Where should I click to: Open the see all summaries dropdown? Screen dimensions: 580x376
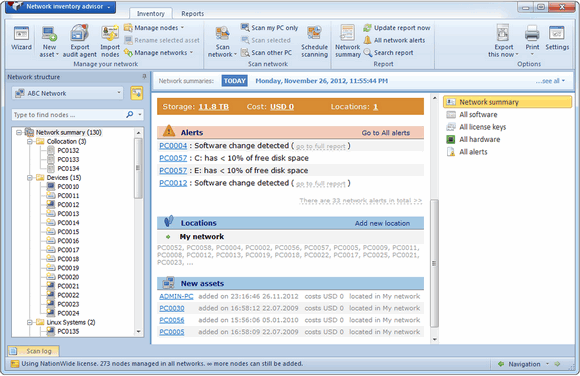[550, 81]
